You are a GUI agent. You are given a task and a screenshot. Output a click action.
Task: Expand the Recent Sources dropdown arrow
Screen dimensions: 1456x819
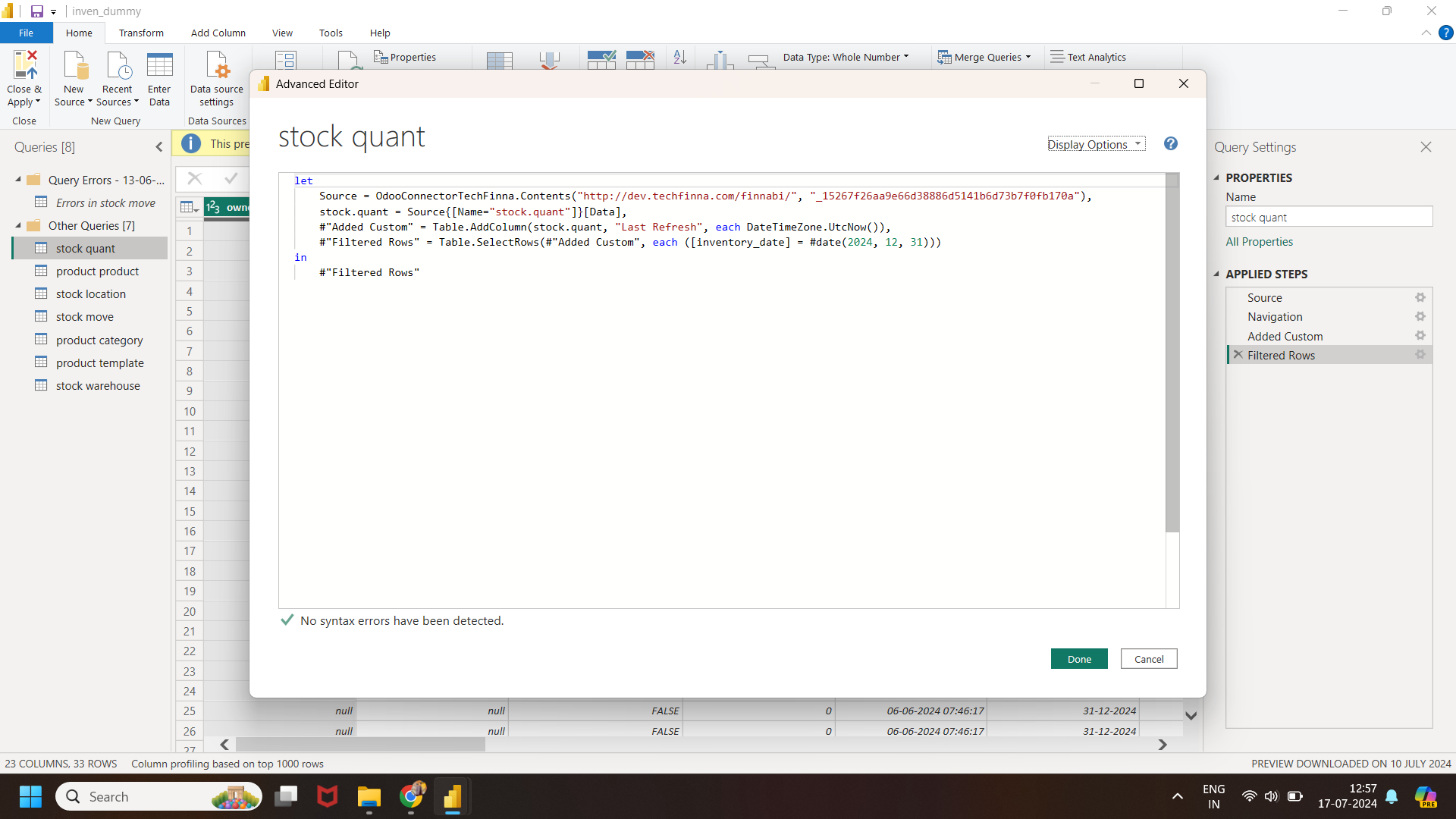tap(136, 102)
